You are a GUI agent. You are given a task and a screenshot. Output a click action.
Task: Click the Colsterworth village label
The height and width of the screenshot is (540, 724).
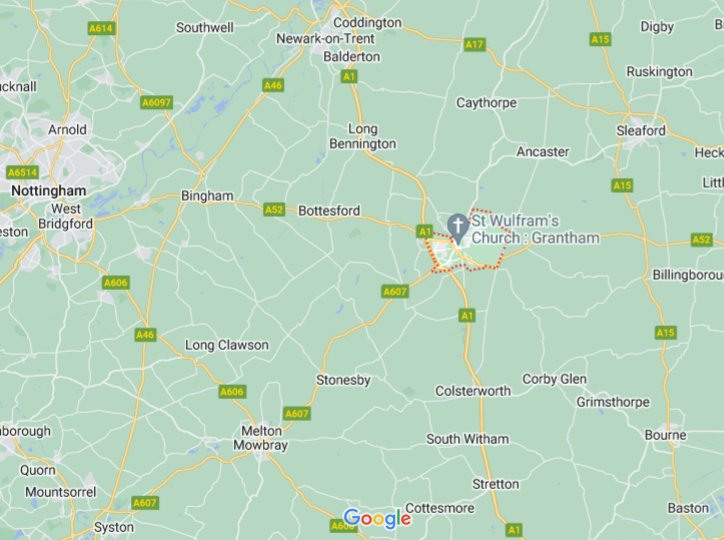(x=473, y=391)
